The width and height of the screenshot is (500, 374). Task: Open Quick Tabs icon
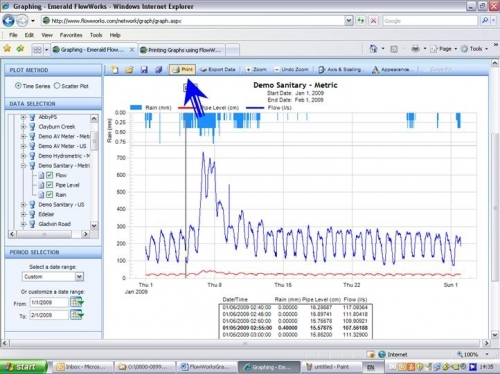[x=37, y=50]
